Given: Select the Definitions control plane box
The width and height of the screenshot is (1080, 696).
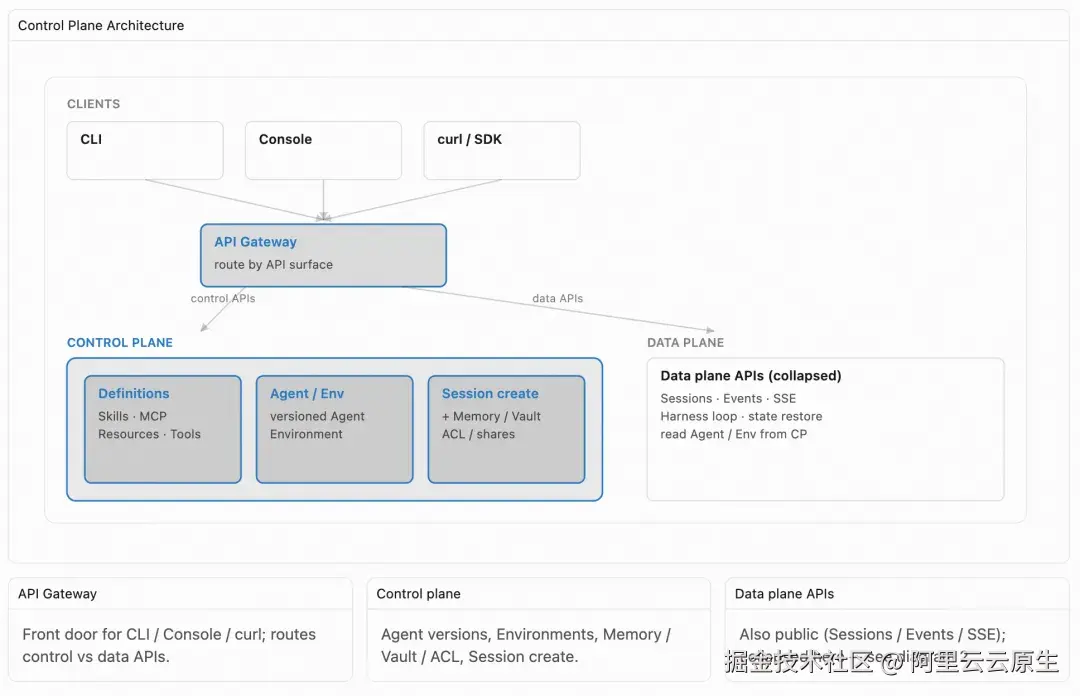Looking at the screenshot, I should [163, 429].
